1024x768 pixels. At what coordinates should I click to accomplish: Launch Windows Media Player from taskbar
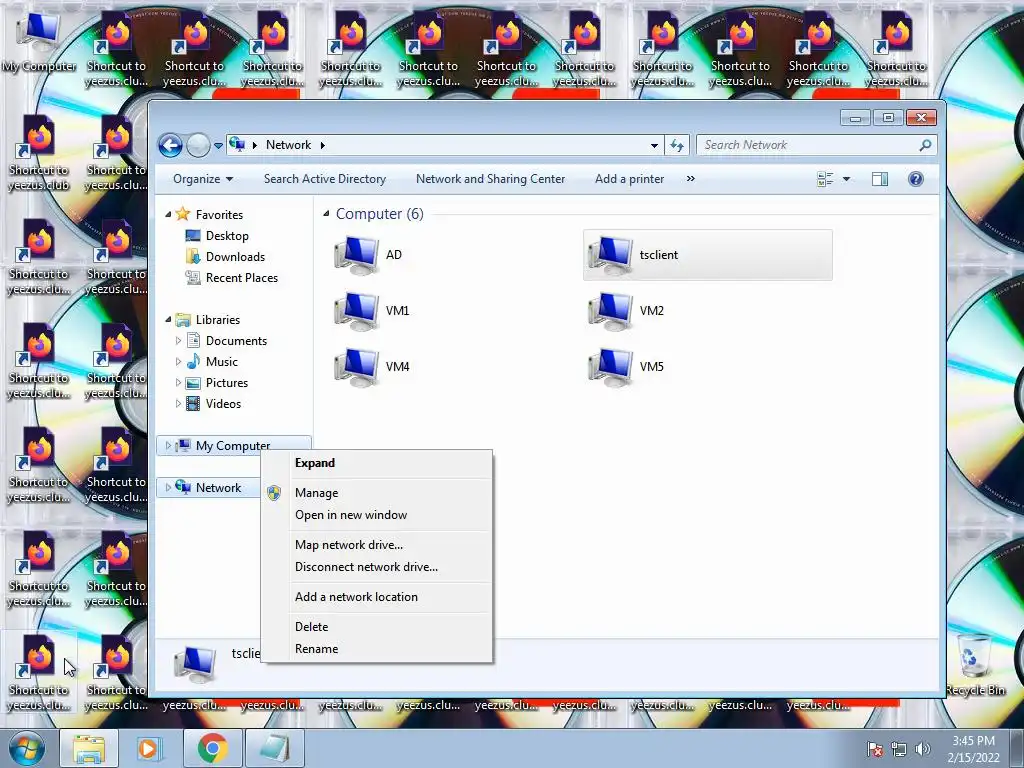click(149, 748)
